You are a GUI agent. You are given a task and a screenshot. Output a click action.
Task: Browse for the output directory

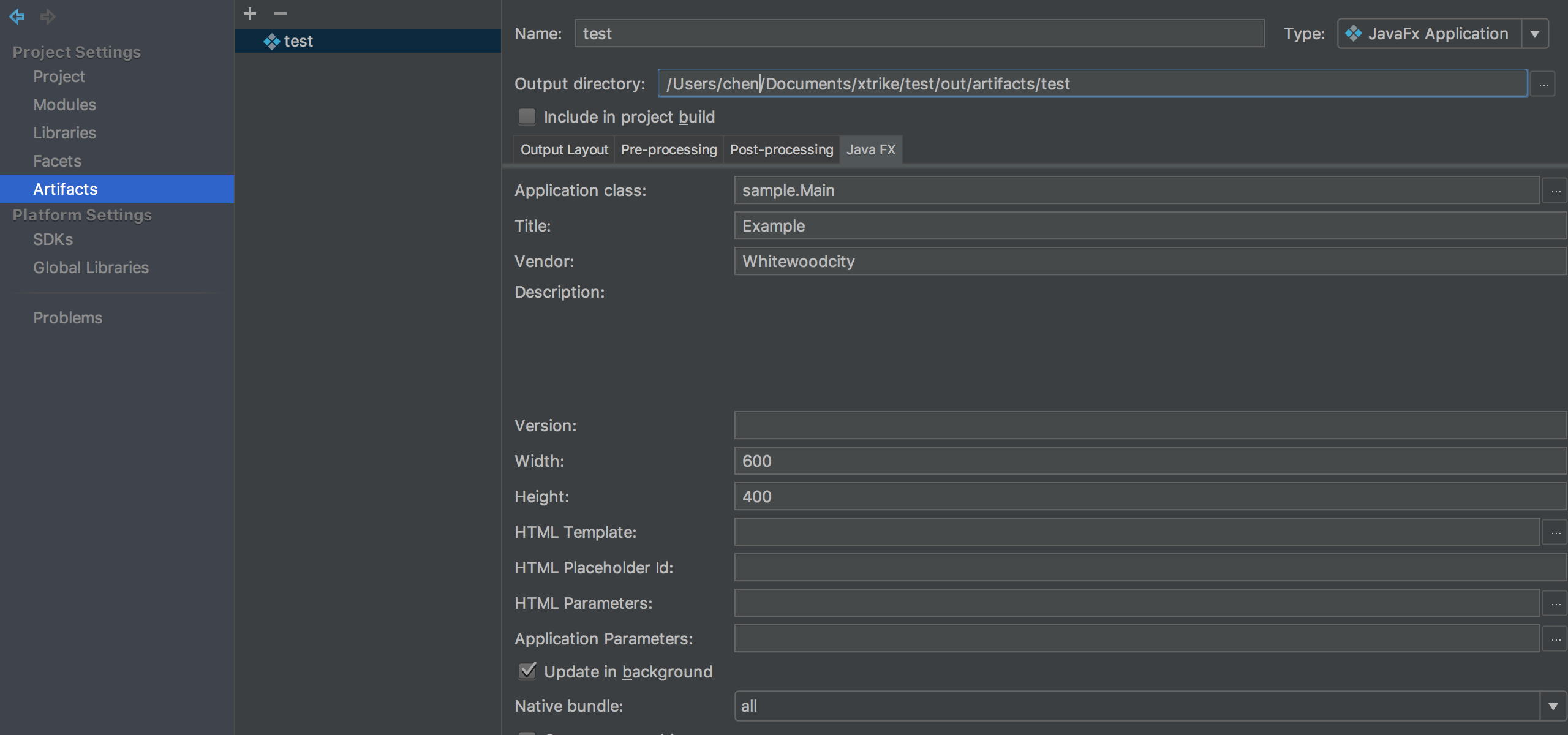pyautogui.click(x=1543, y=84)
